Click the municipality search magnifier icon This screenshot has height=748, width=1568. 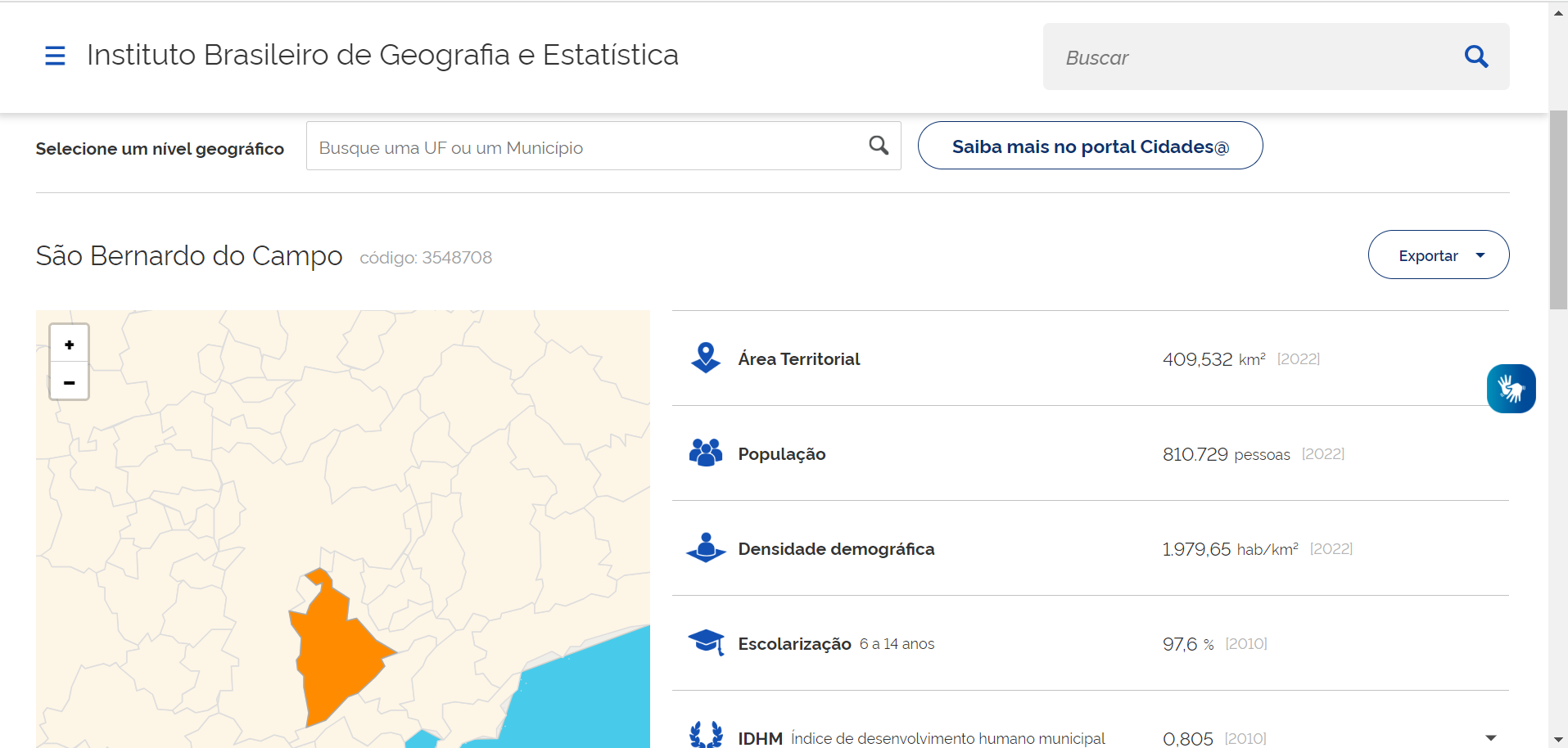879,146
